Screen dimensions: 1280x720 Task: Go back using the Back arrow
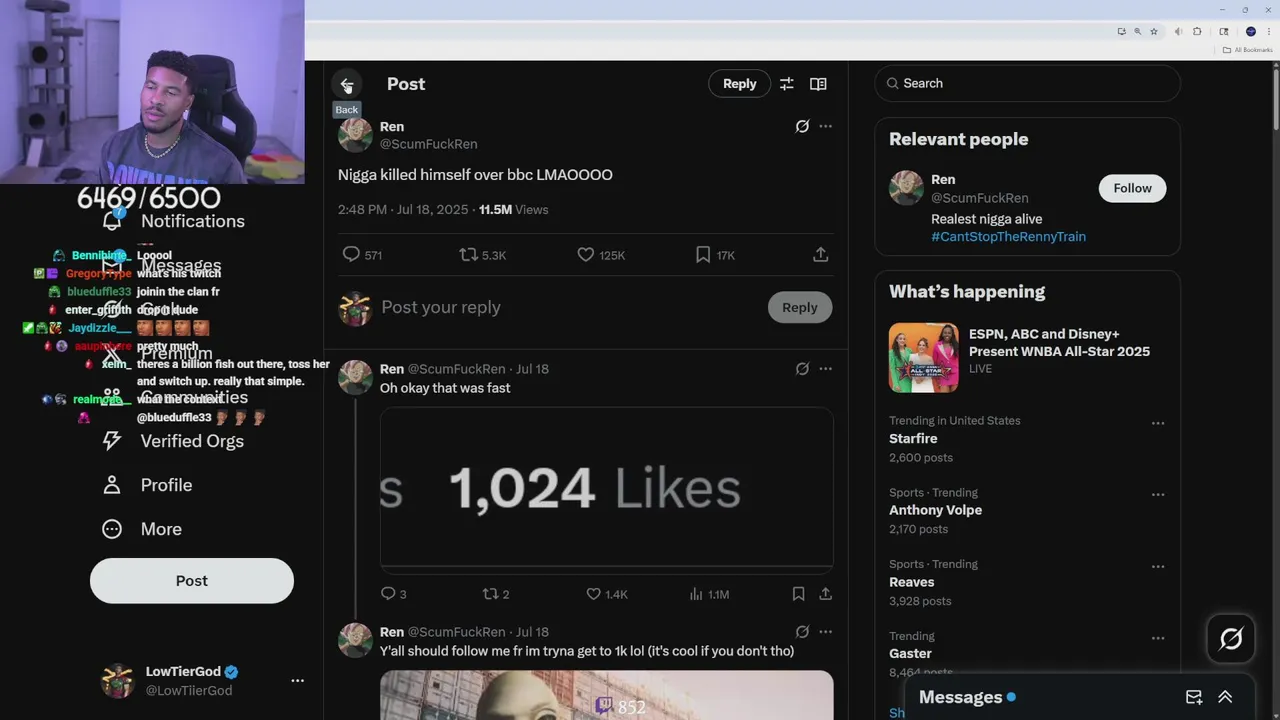pyautogui.click(x=346, y=84)
